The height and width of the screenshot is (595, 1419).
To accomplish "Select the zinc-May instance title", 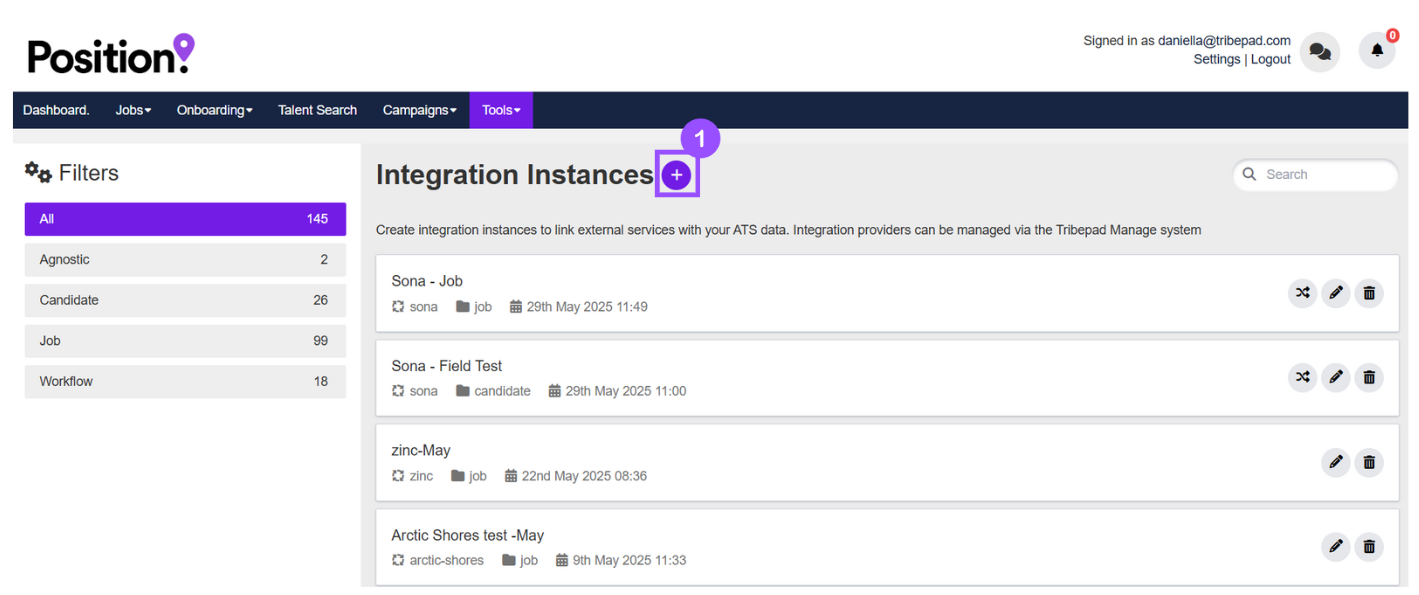I will click(421, 451).
